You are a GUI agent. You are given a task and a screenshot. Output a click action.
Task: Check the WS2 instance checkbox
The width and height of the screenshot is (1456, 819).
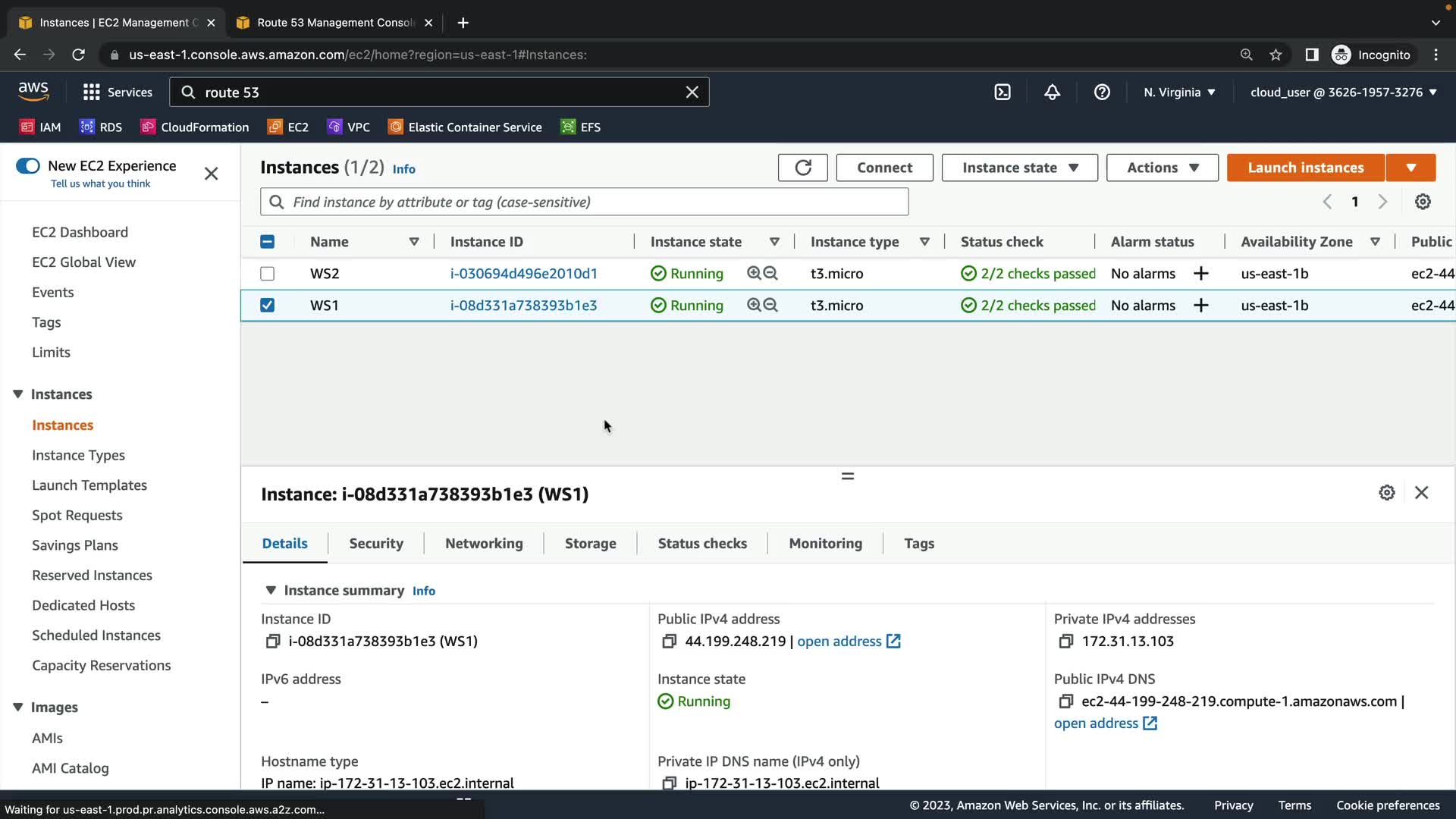tap(267, 274)
